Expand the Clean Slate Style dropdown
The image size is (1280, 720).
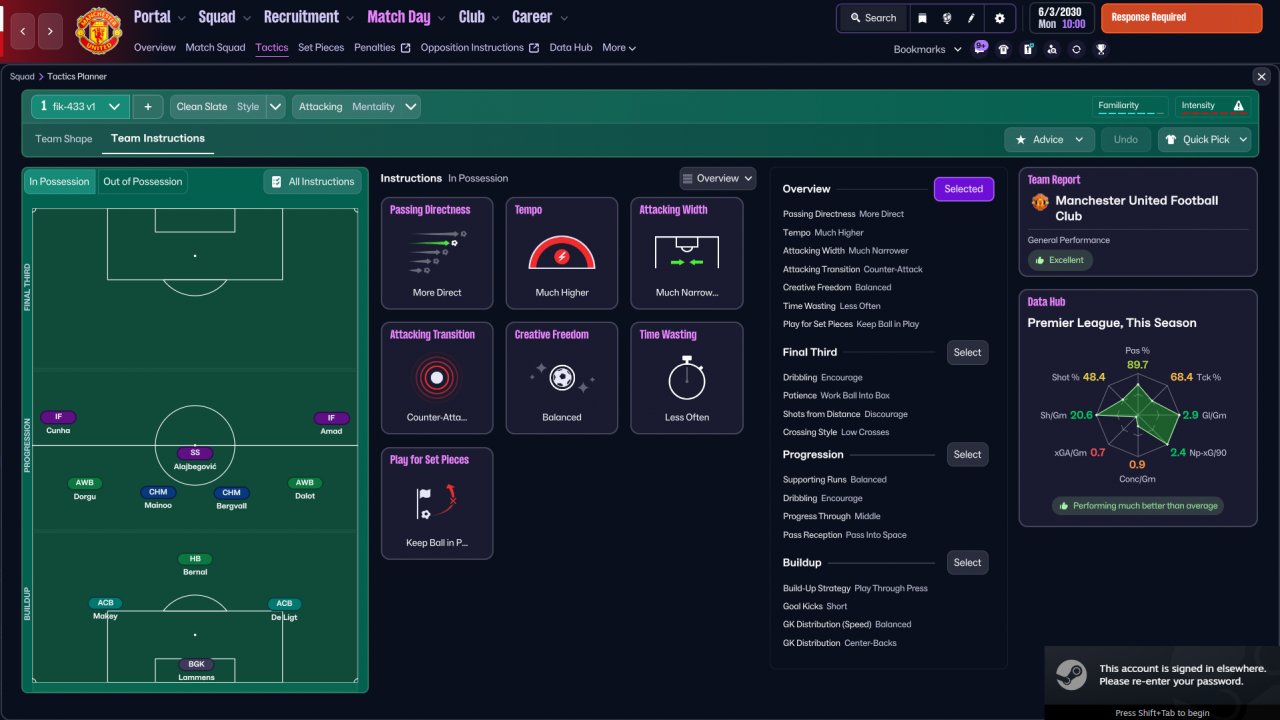[x=228, y=107]
